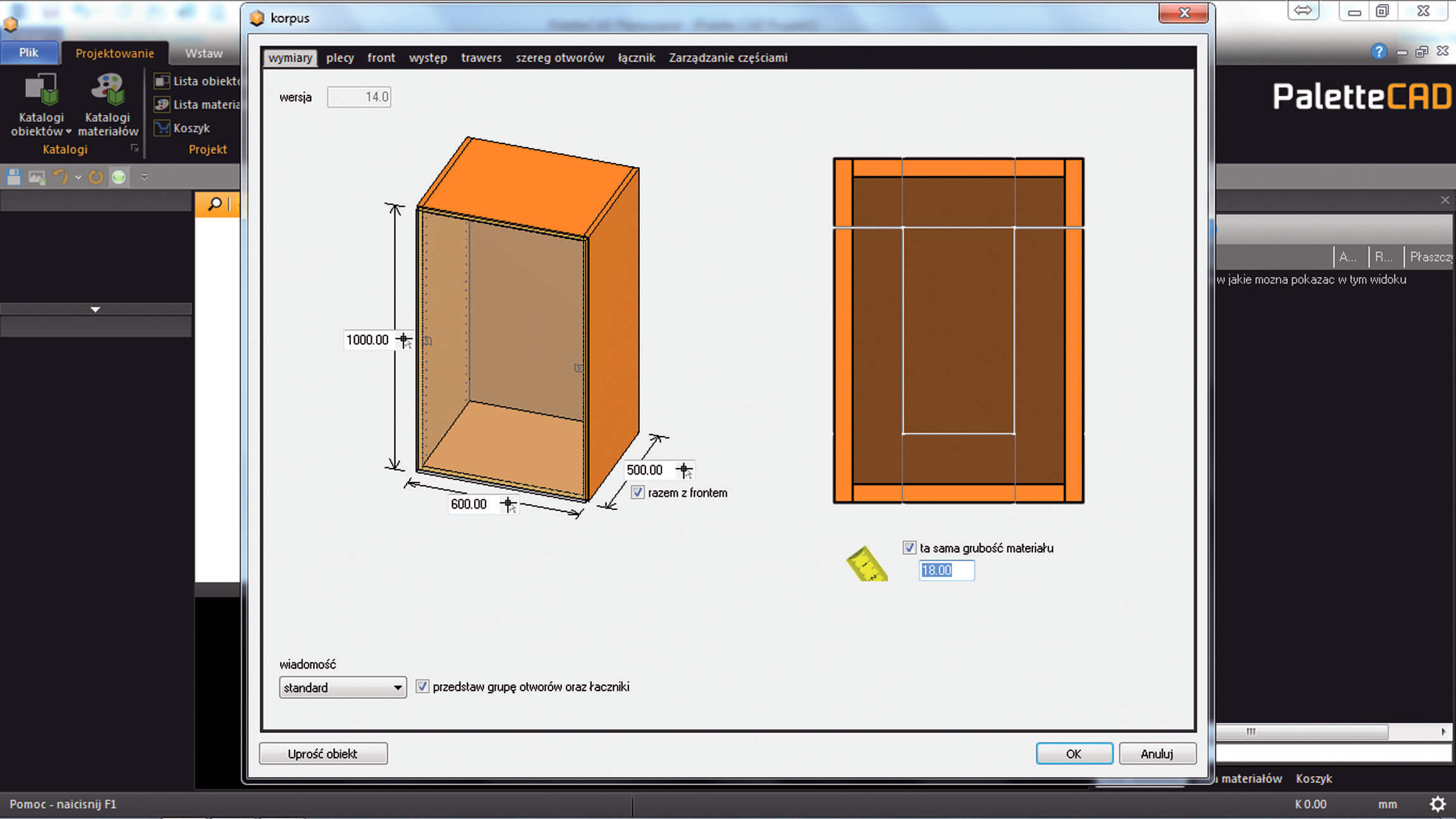This screenshot has height=819, width=1456.
Task: Click the undo arrow icon
Action: (60, 177)
